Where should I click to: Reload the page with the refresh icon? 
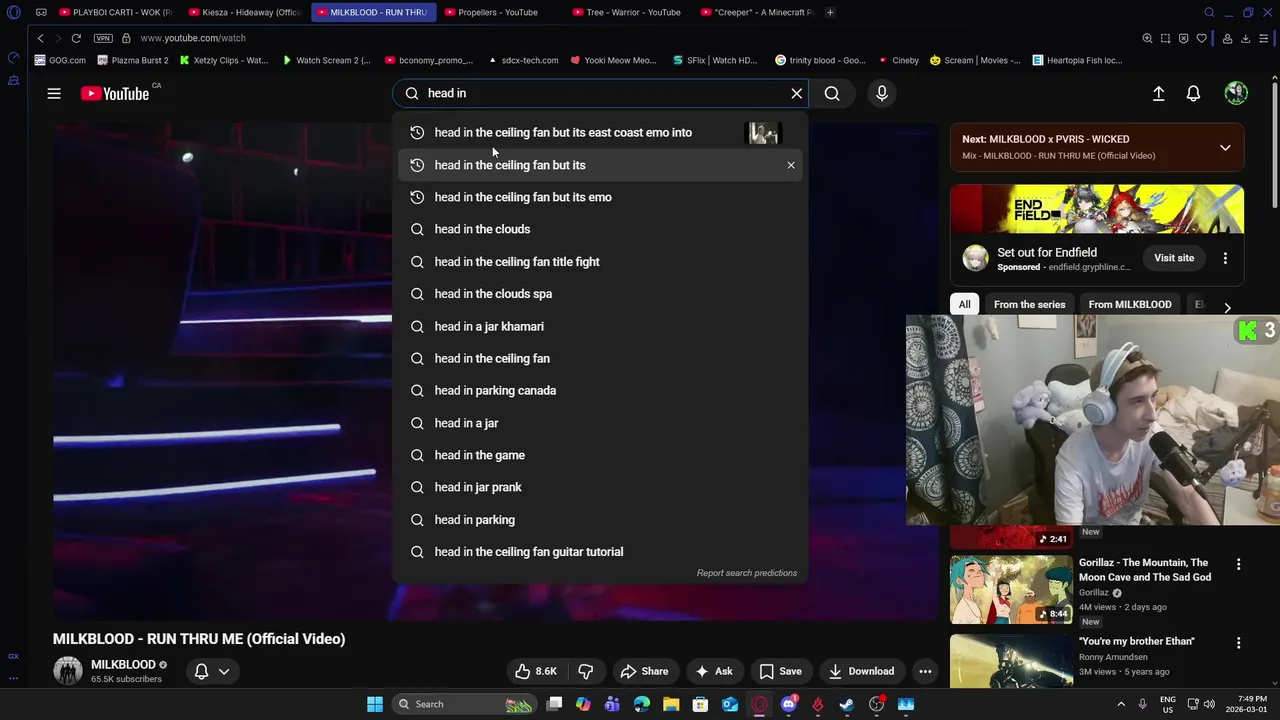(x=76, y=38)
